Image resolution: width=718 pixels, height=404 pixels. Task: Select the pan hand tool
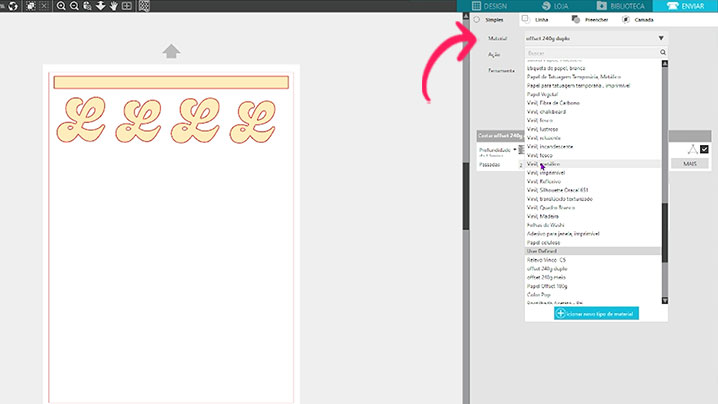click(x=113, y=6)
